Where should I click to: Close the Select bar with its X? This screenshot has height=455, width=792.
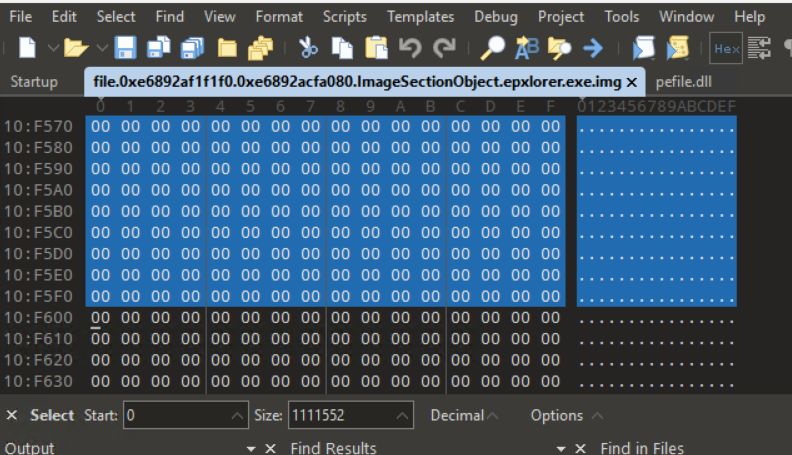coord(12,415)
